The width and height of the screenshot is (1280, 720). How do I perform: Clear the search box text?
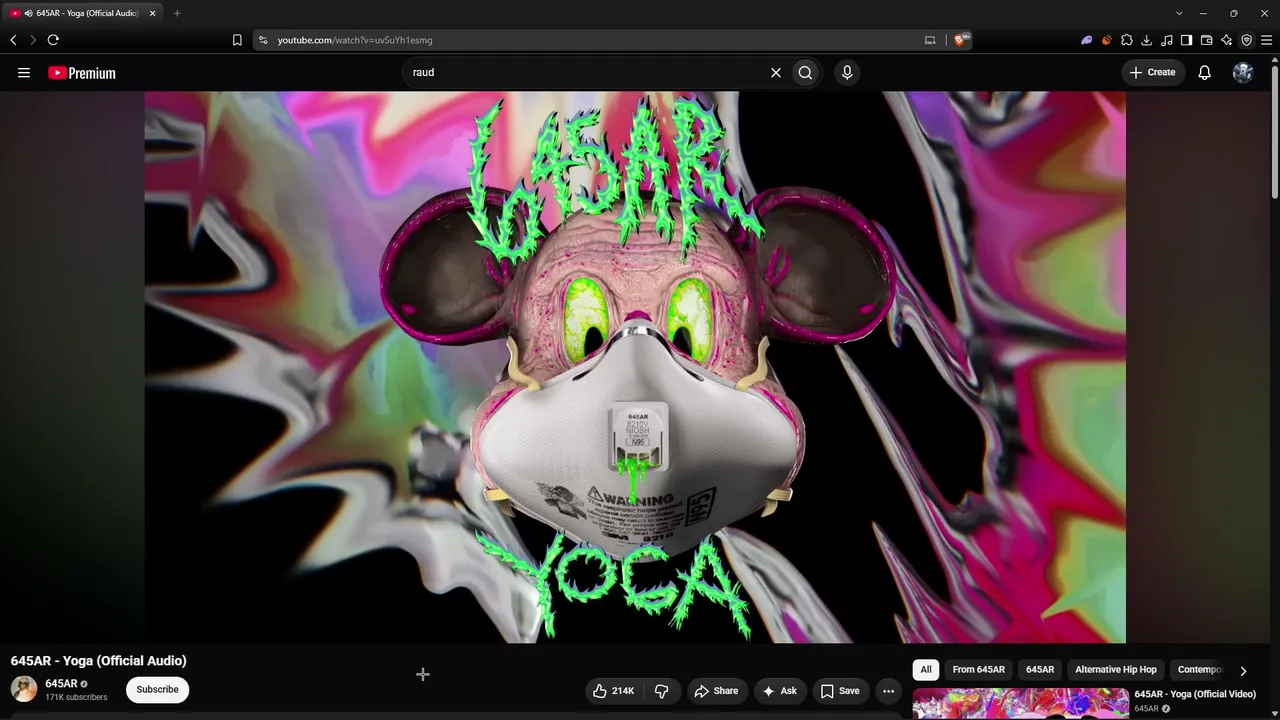tap(775, 73)
